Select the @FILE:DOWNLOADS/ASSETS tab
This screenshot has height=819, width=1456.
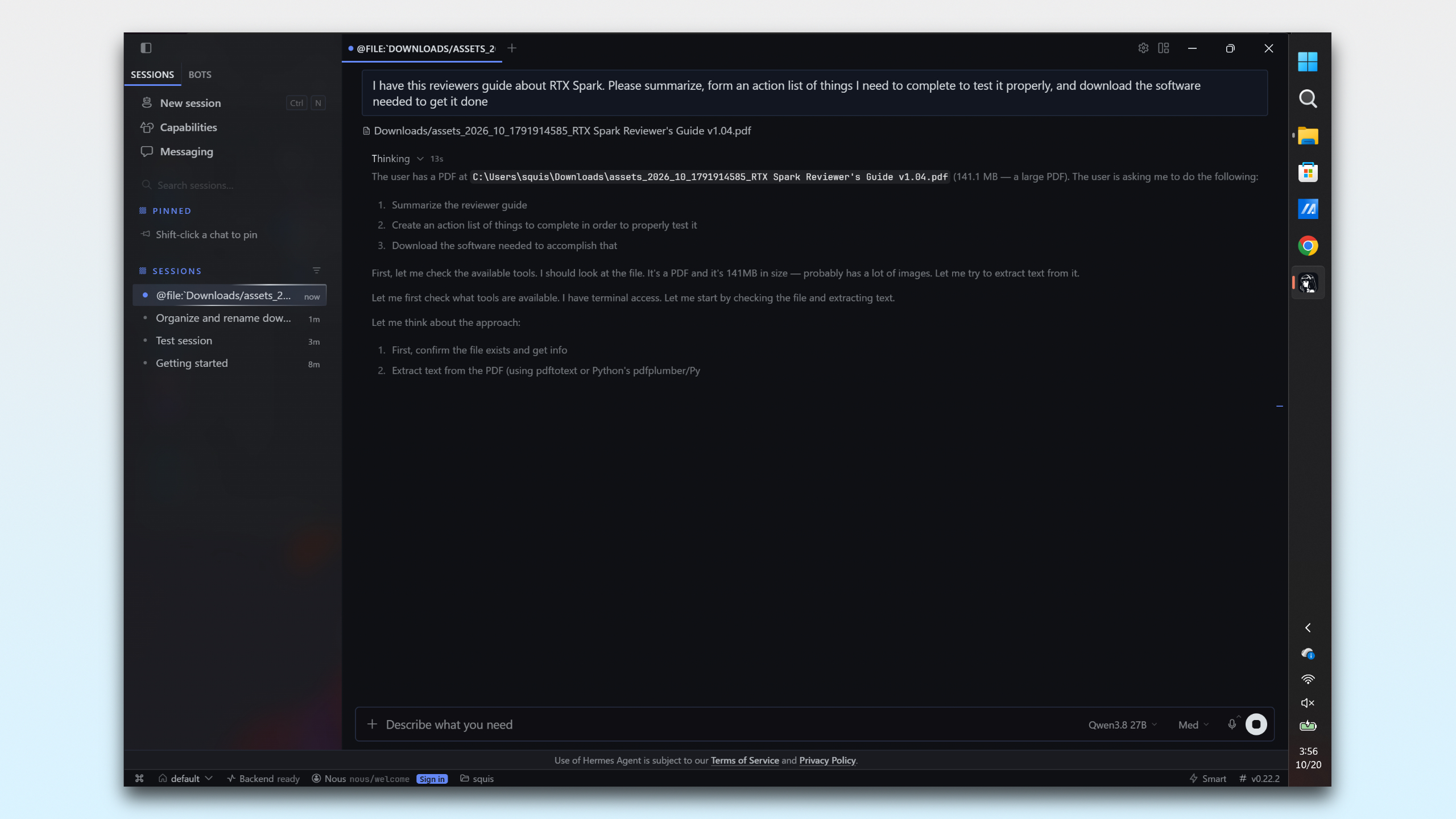coord(422,49)
